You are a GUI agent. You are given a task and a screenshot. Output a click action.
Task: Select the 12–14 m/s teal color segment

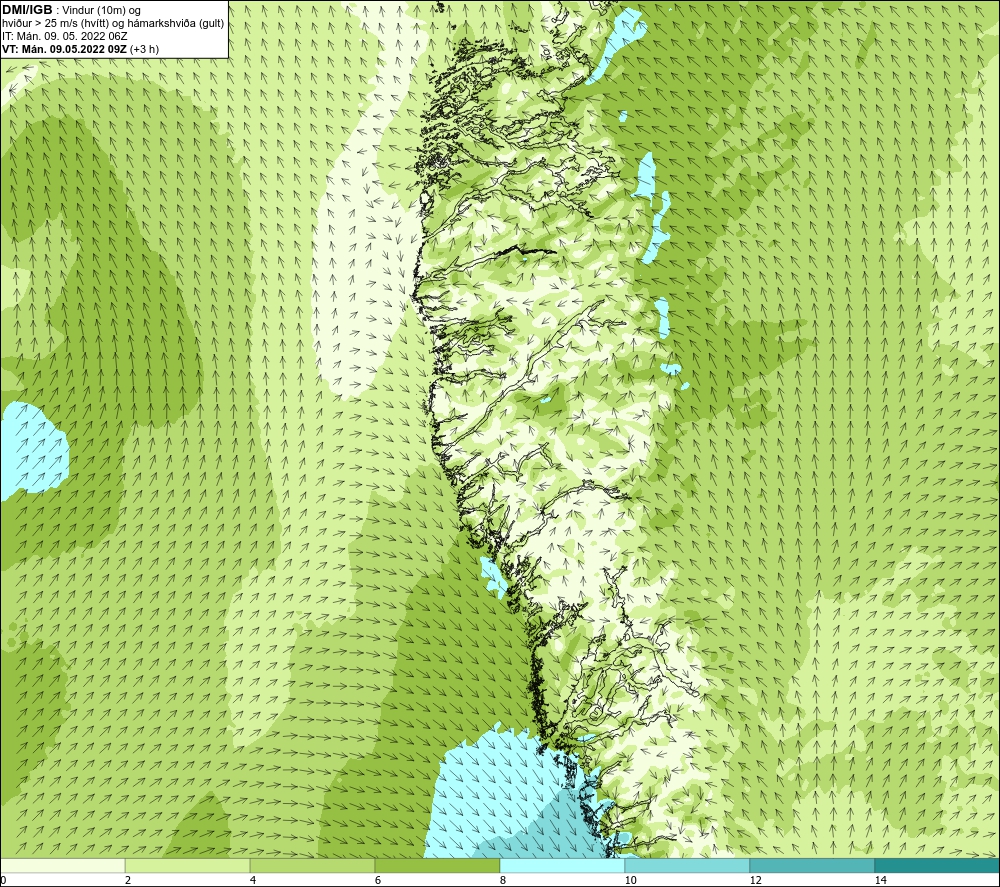click(x=812, y=865)
